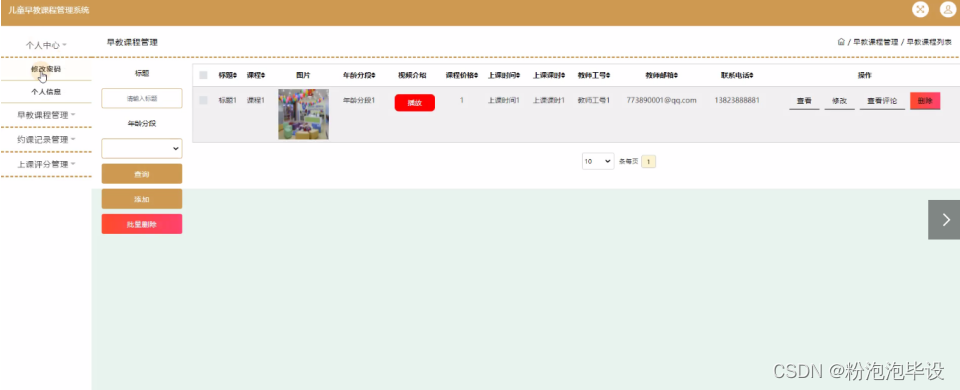Image resolution: width=960 pixels, height=390 pixels.
Task: Click the 查询 search button
Action: pos(142,174)
